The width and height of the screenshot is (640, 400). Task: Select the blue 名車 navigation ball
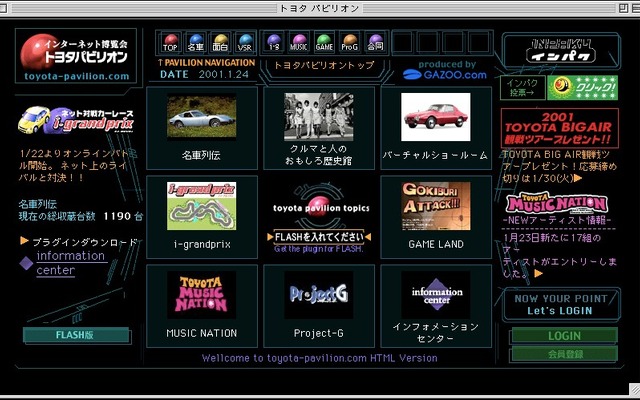[x=196, y=42]
